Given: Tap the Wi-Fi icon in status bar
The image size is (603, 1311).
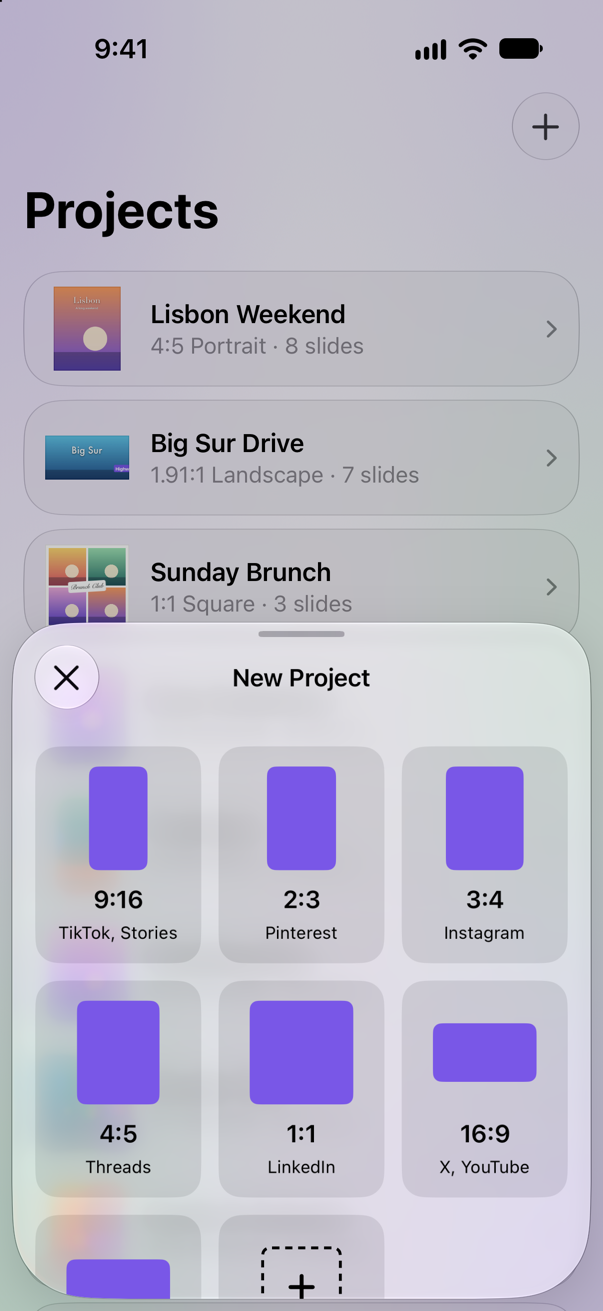Looking at the screenshot, I should pos(472,48).
